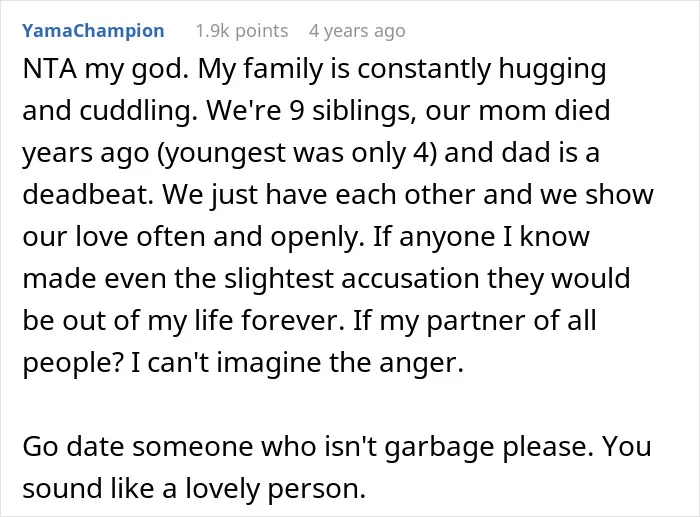Click the line starting 'our love often and openly'
The image size is (700, 517).
click(306, 237)
